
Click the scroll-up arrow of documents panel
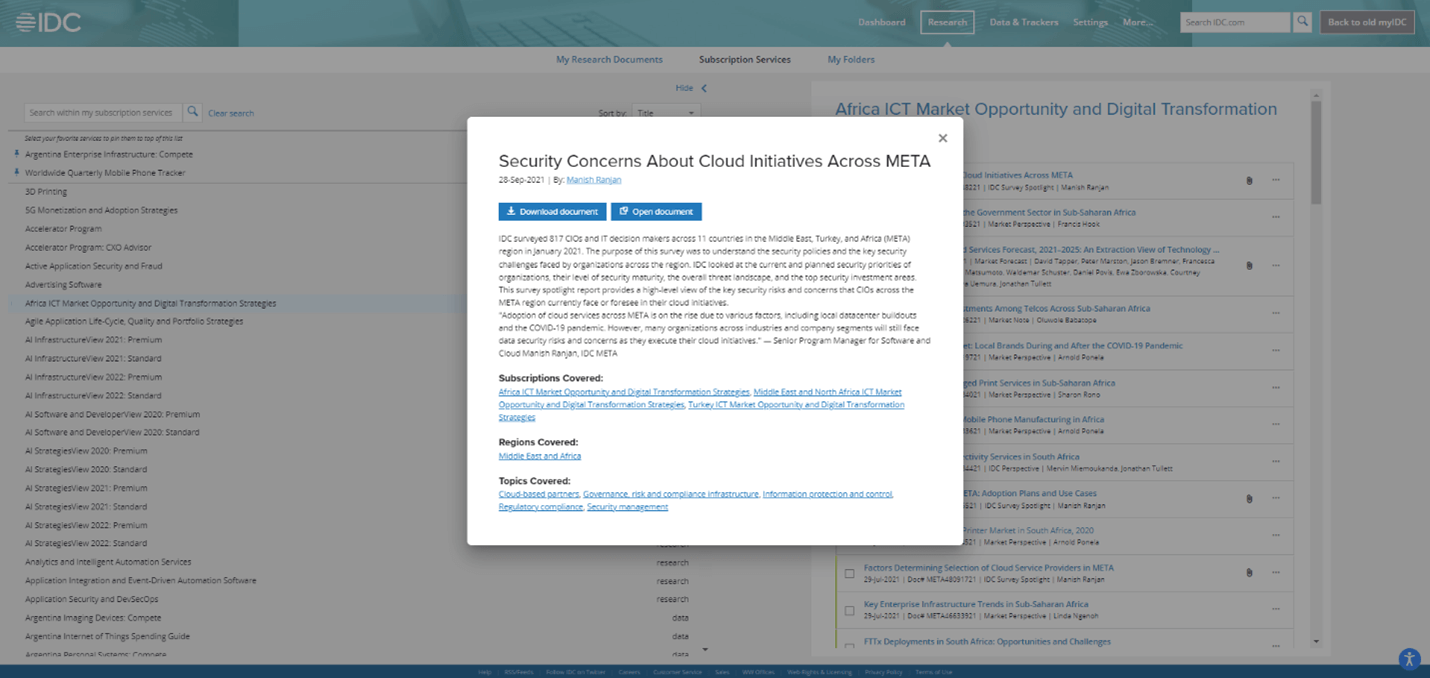1316,96
